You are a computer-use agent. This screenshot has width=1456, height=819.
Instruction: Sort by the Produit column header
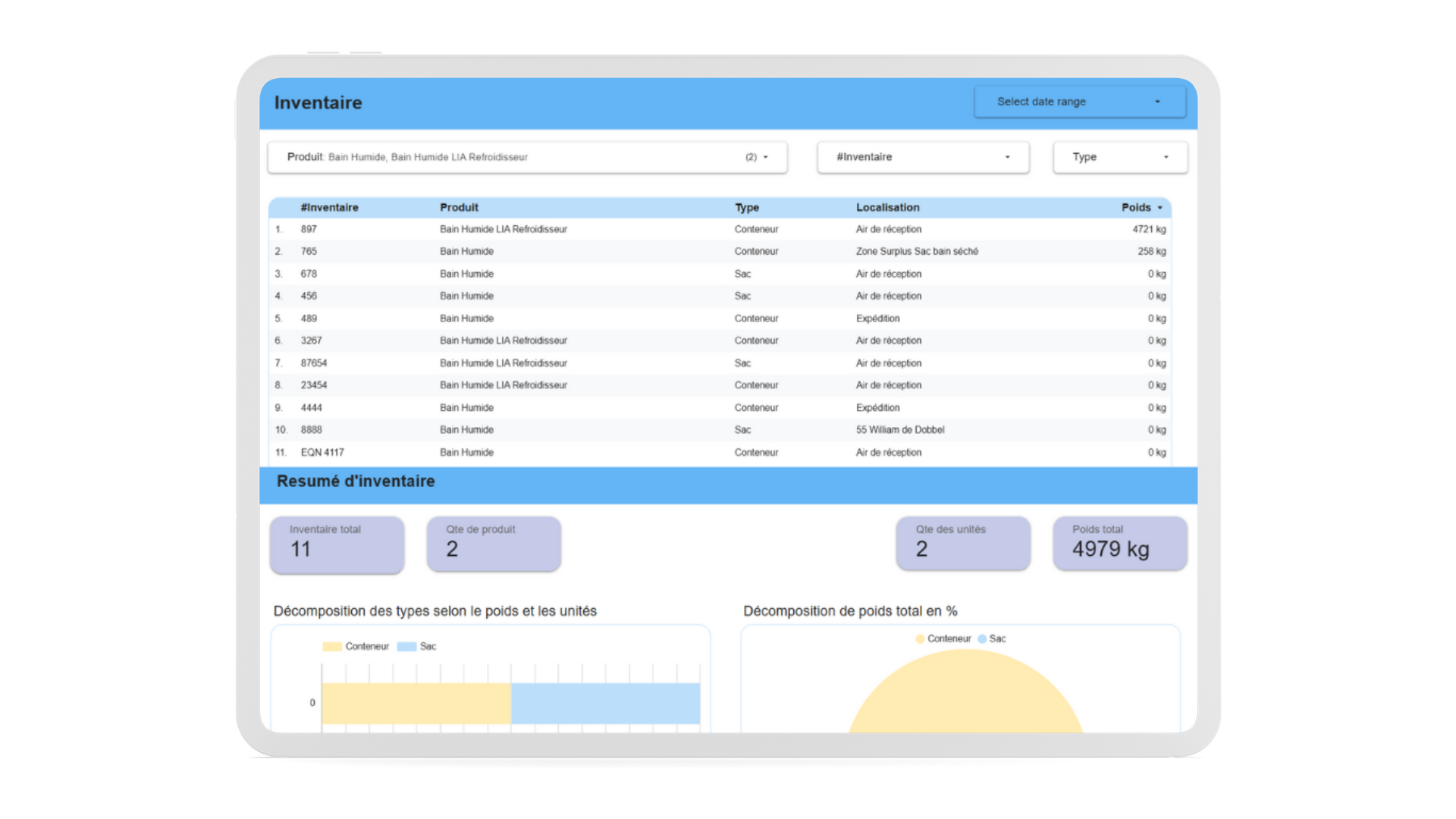[459, 208]
